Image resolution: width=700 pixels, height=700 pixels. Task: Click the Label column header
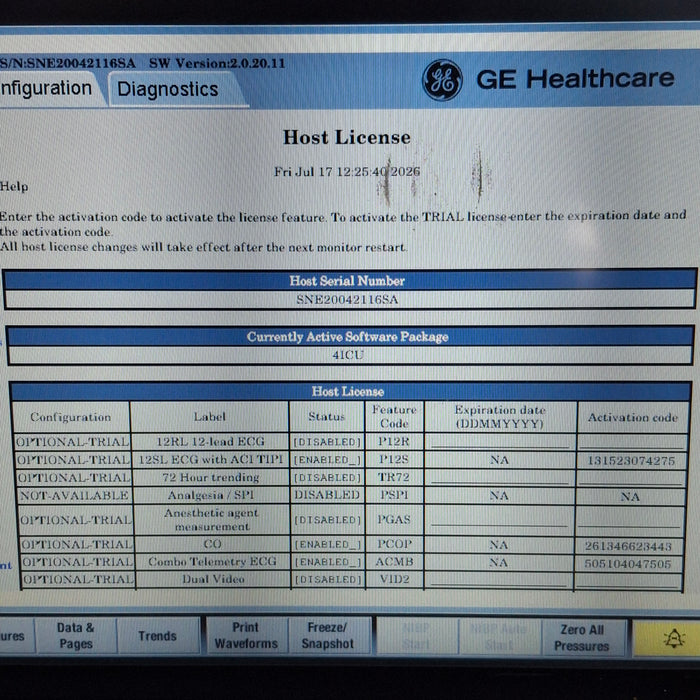209,417
